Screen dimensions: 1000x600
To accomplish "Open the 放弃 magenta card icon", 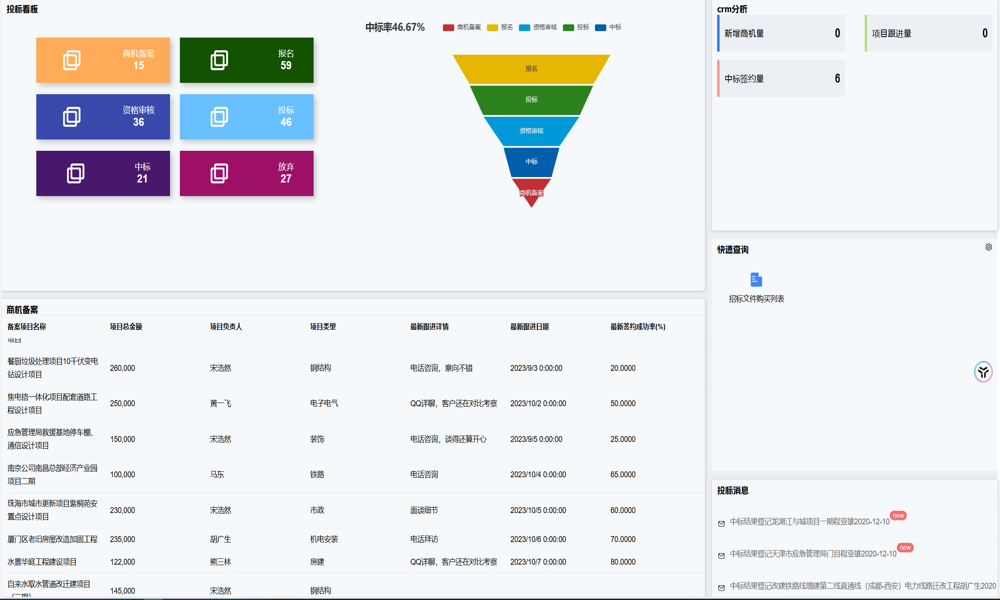I will (219, 174).
